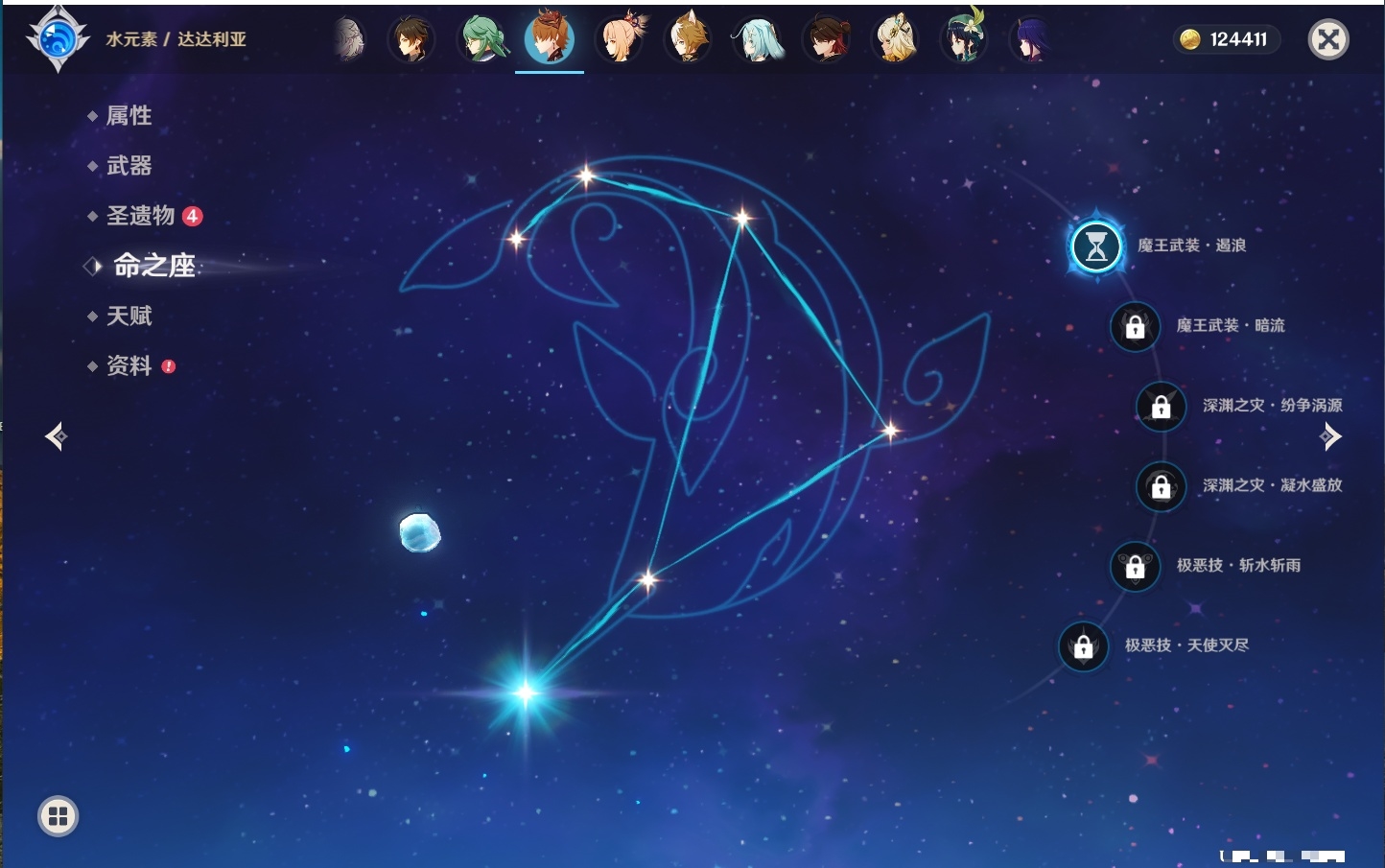Switch to the 圣遗物 artifacts menu
The image size is (1385, 868).
tap(140, 216)
